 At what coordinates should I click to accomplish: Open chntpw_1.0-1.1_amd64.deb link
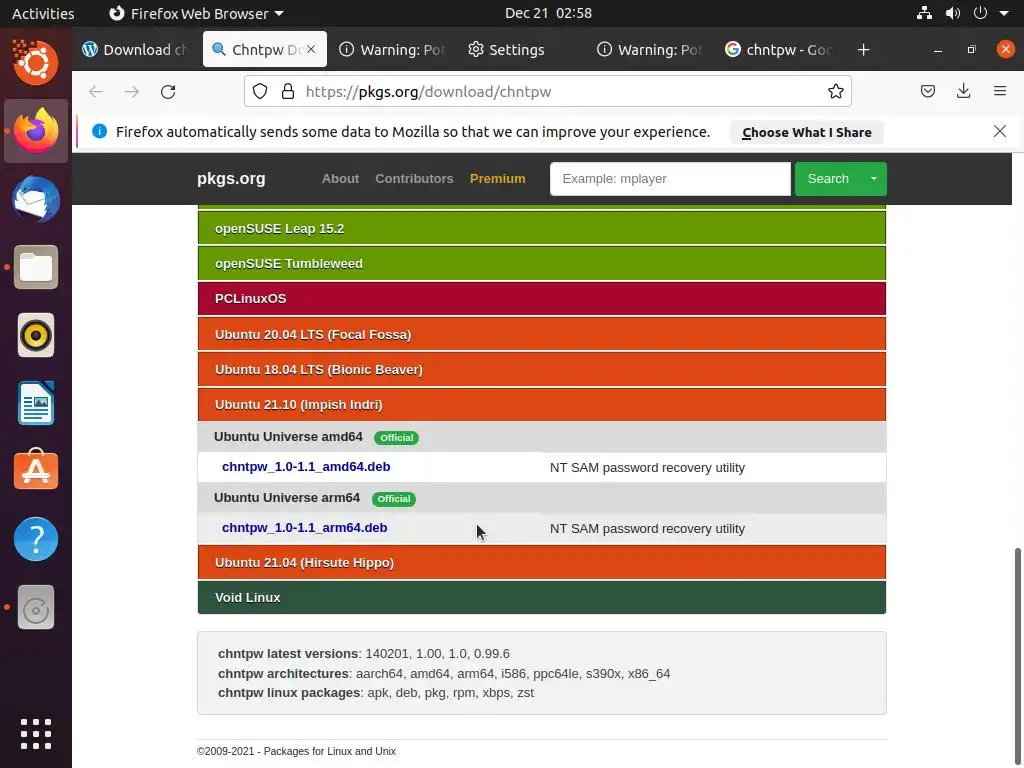pyautogui.click(x=306, y=466)
